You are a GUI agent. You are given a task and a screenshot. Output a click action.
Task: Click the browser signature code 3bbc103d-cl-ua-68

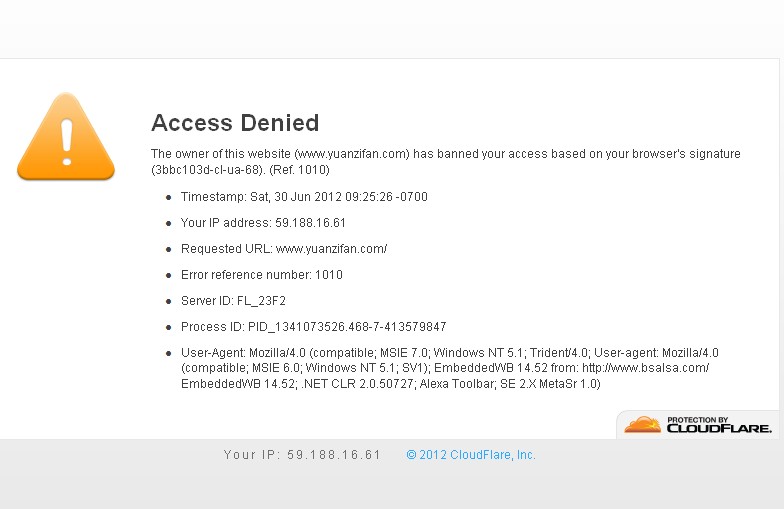pyautogui.click(x=208, y=170)
